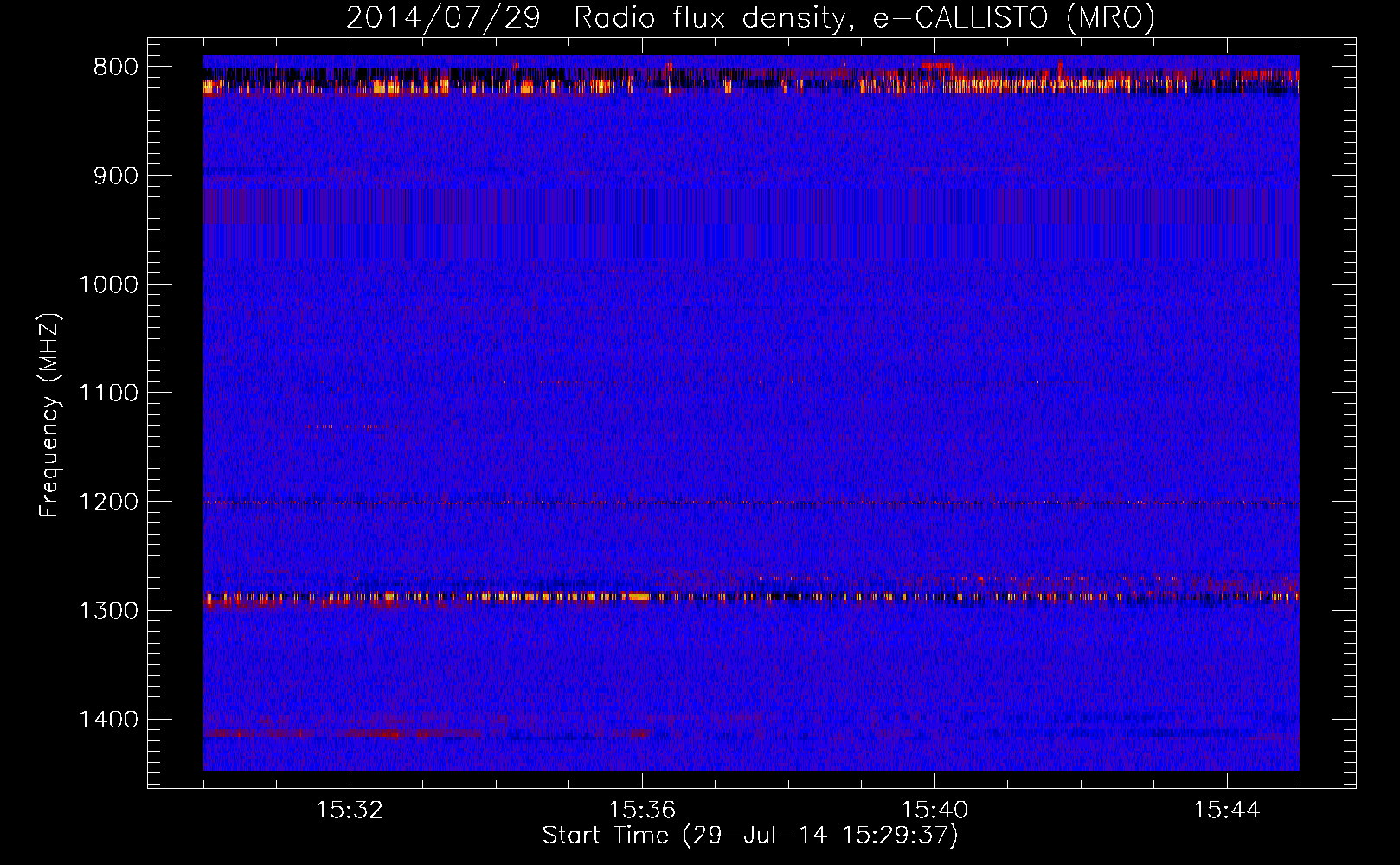Select the 1300 frequency axis label
1400x865 pixels.
108,611
